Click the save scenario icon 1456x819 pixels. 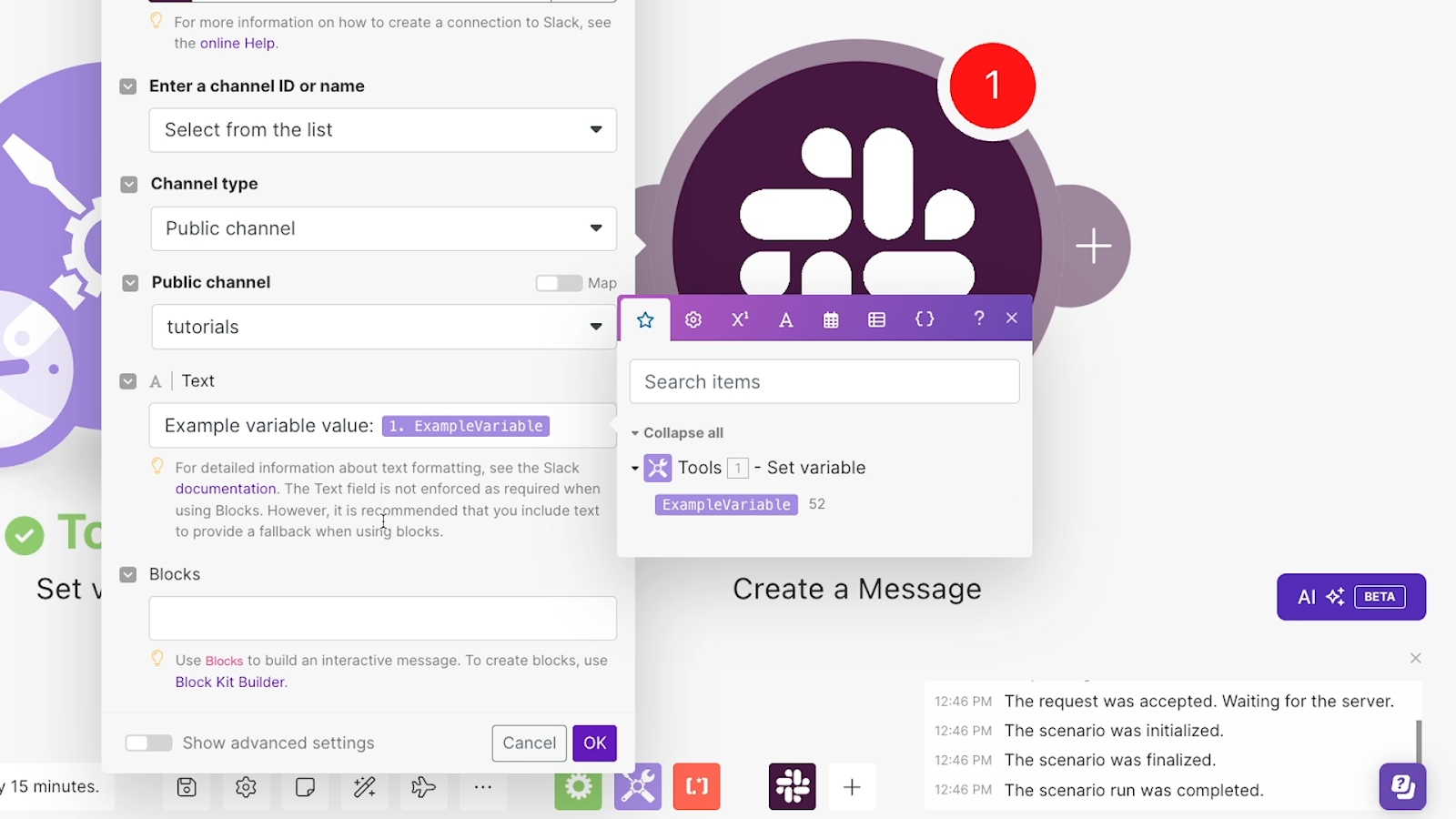[187, 787]
